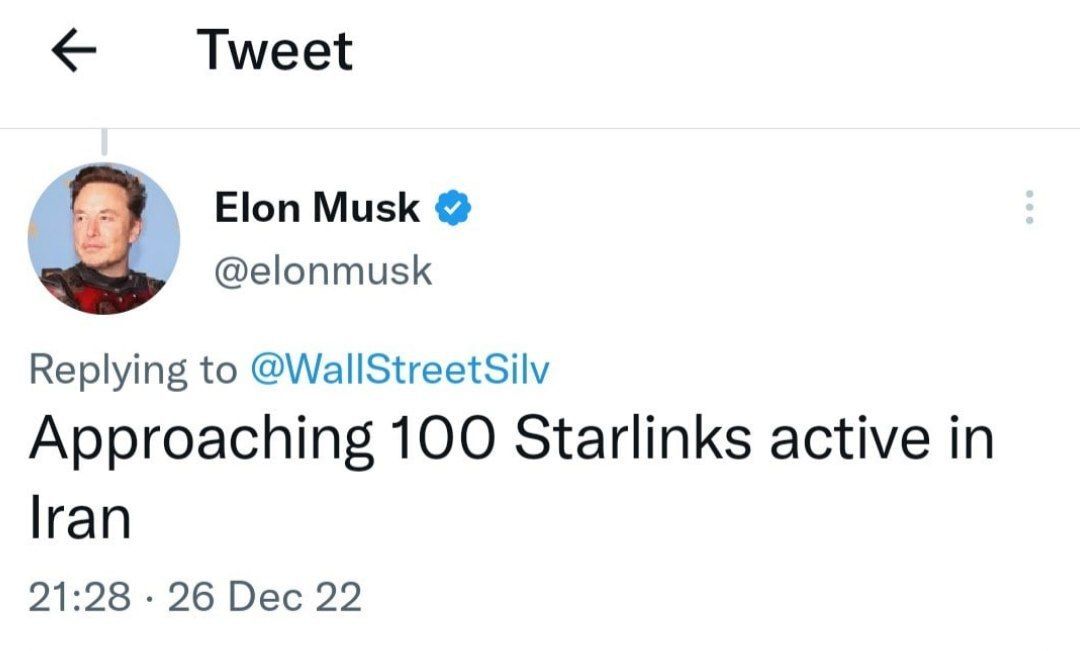Screen dimensions: 1080x651
Task: Click the Elon Musk display name
Action: (318, 208)
